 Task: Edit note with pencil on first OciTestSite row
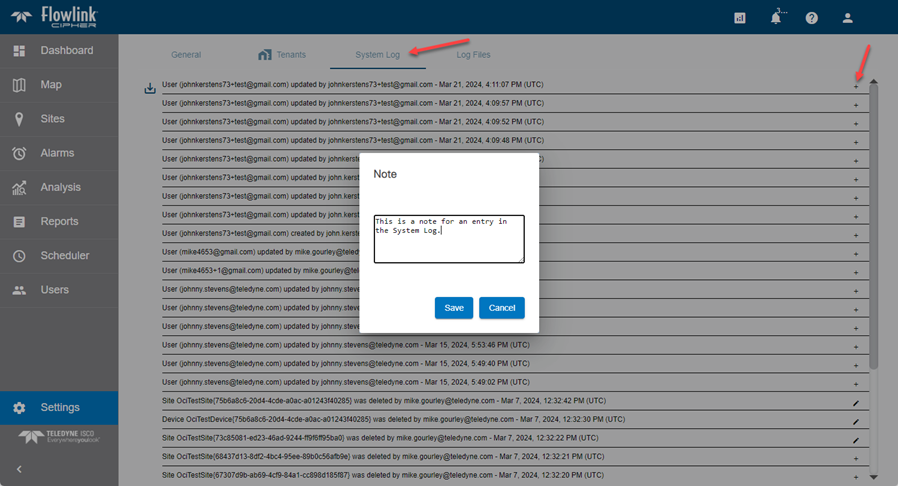pos(855,403)
